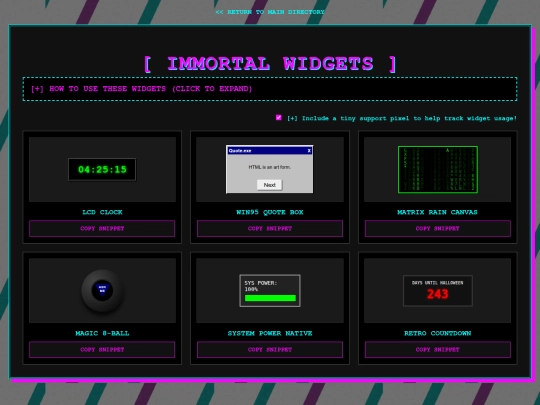Viewport: 540px width, 405px height.
Task: Click the 'SYSTEM POWER NATIVE' widget title
Action: pyautogui.click(x=270, y=333)
